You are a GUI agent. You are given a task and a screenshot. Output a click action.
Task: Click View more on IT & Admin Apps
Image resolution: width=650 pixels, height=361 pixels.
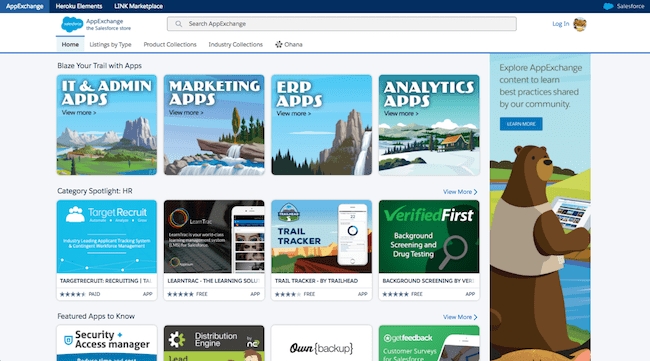[79, 113]
